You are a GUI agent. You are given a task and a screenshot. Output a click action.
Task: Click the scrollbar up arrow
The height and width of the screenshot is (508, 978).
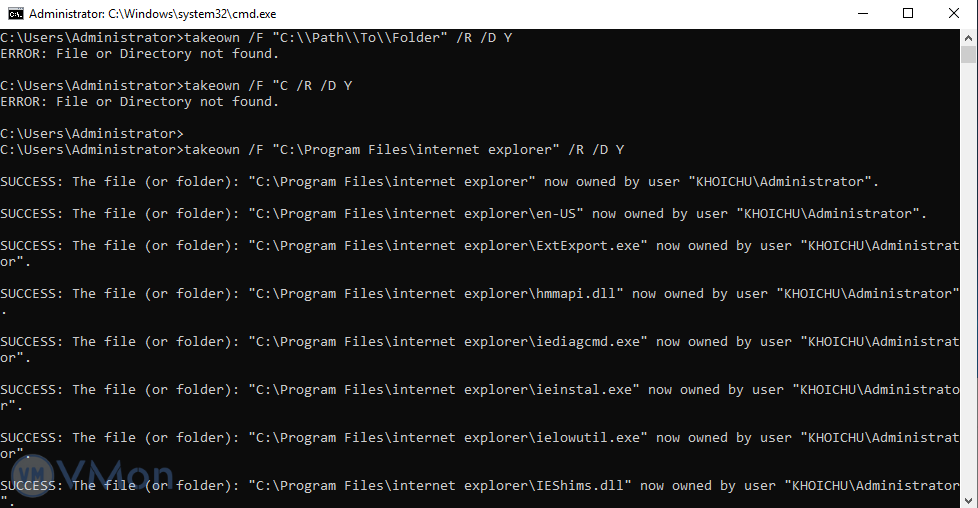[969, 37]
